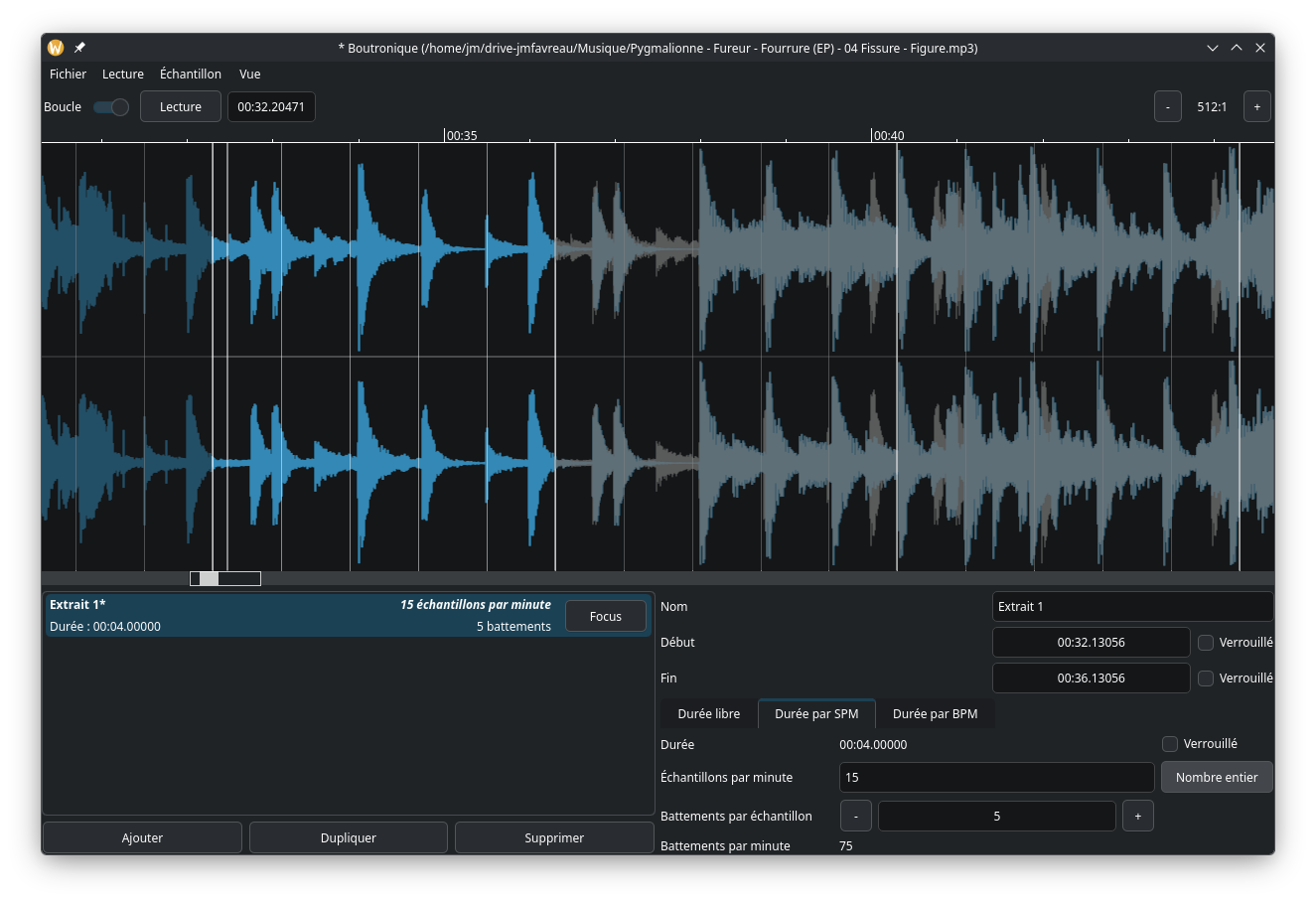
Task: Enable Verrouillé checkbox for Début
Action: (1206, 643)
